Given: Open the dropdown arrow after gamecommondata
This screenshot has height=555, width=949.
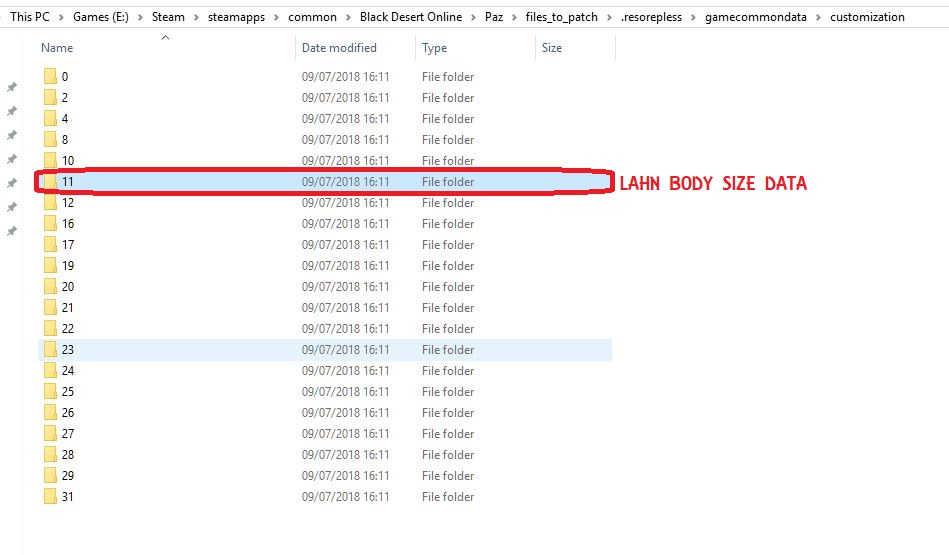Looking at the screenshot, I should point(820,17).
